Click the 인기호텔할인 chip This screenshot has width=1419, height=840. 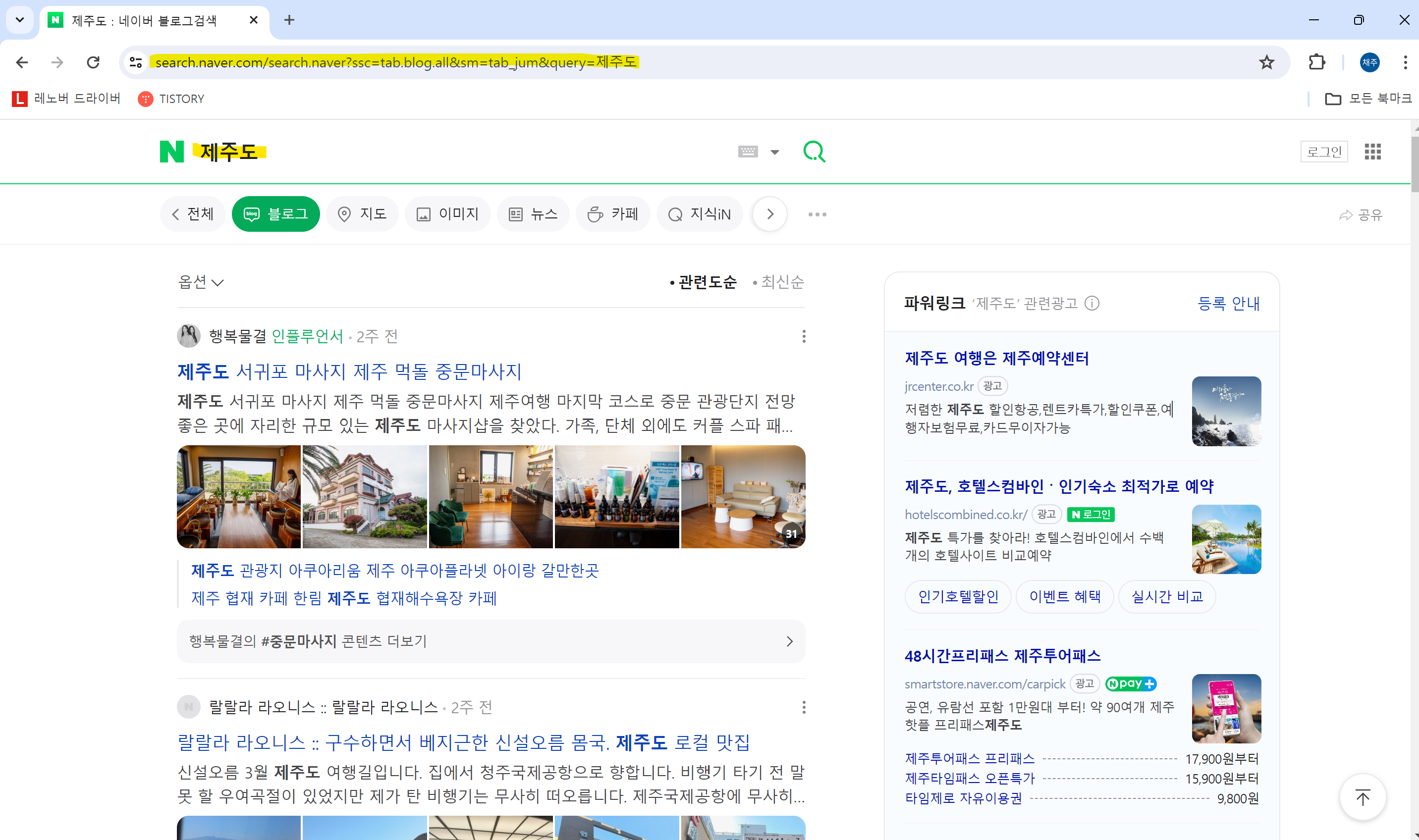[x=958, y=597]
